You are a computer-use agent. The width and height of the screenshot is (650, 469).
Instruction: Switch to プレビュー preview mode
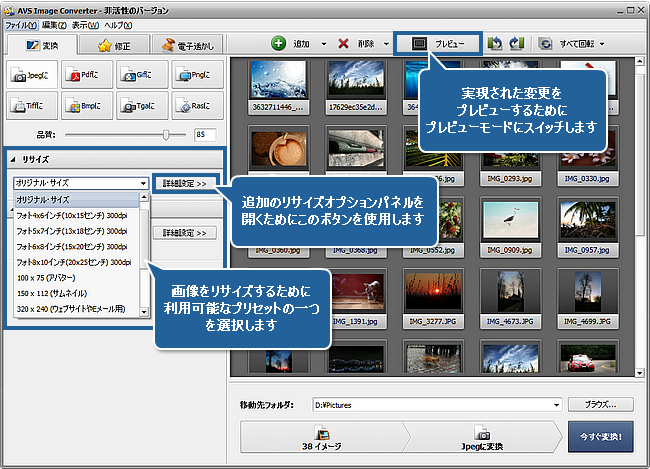pos(437,44)
